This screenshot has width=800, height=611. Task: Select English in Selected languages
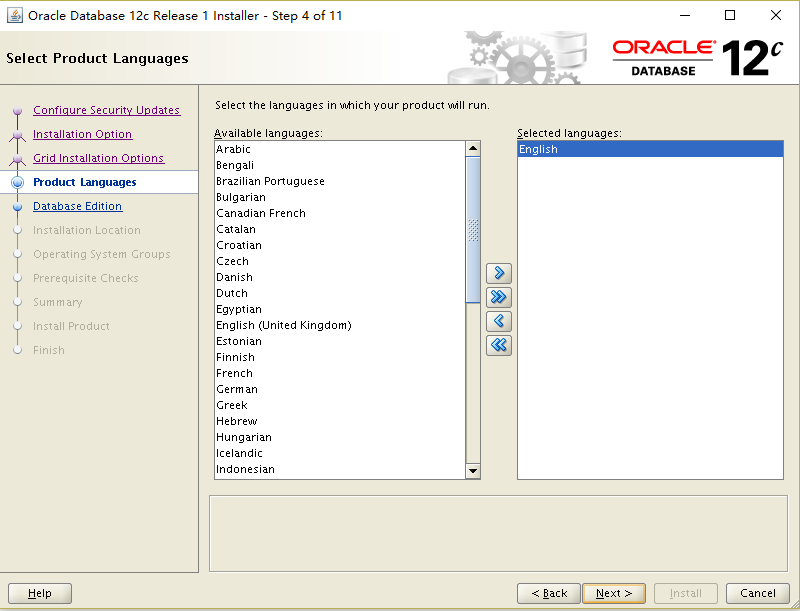650,149
